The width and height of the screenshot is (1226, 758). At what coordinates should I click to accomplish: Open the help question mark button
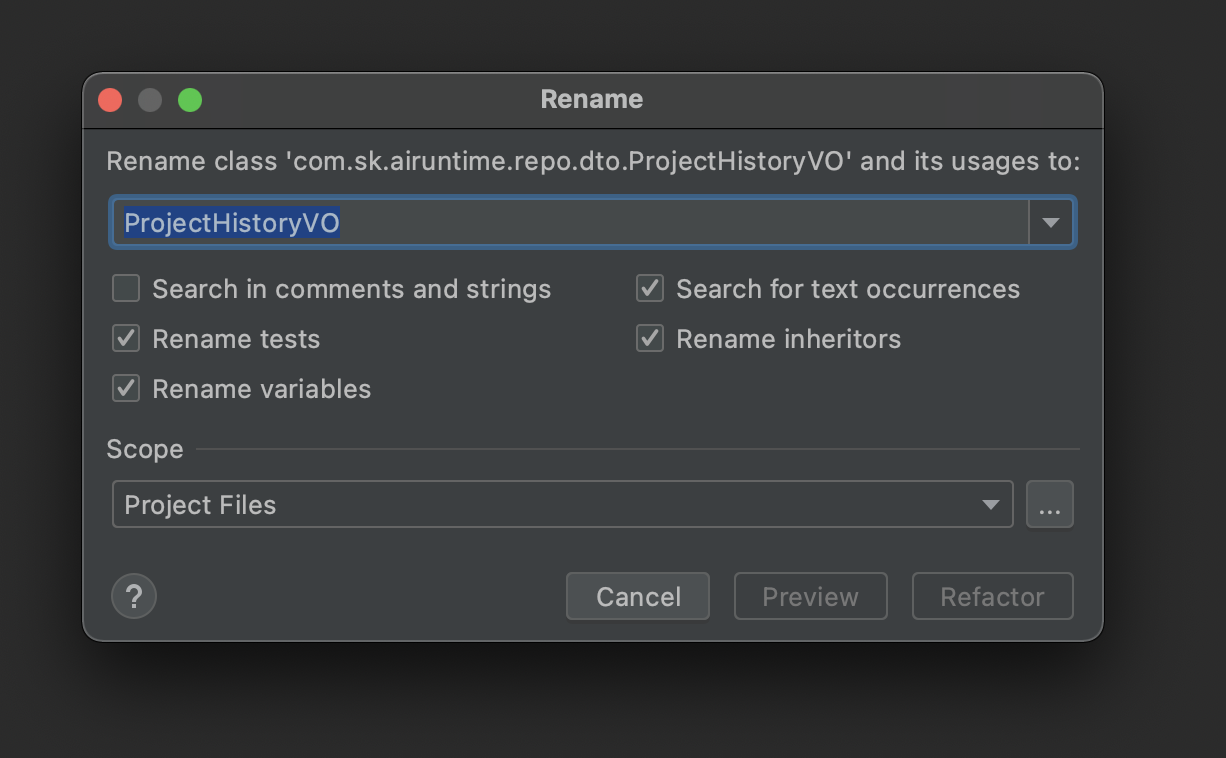(134, 597)
